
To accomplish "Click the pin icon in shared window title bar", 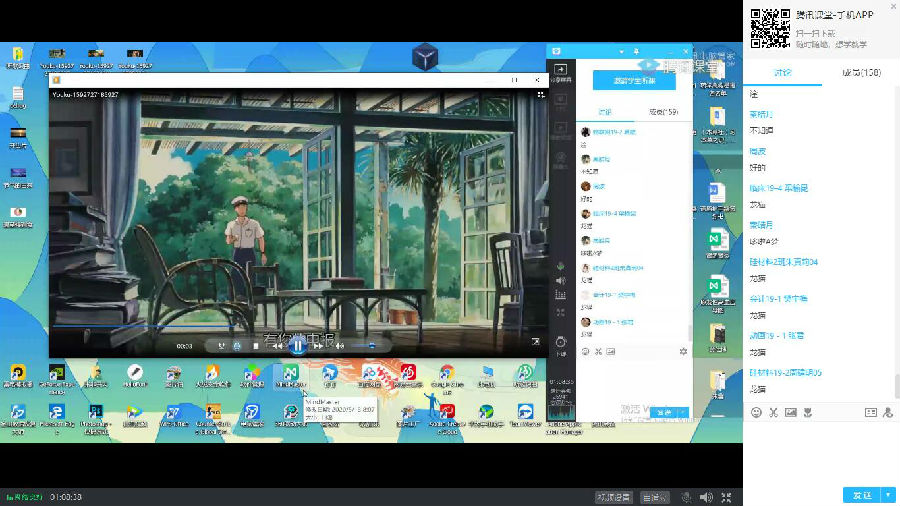I will point(636,52).
